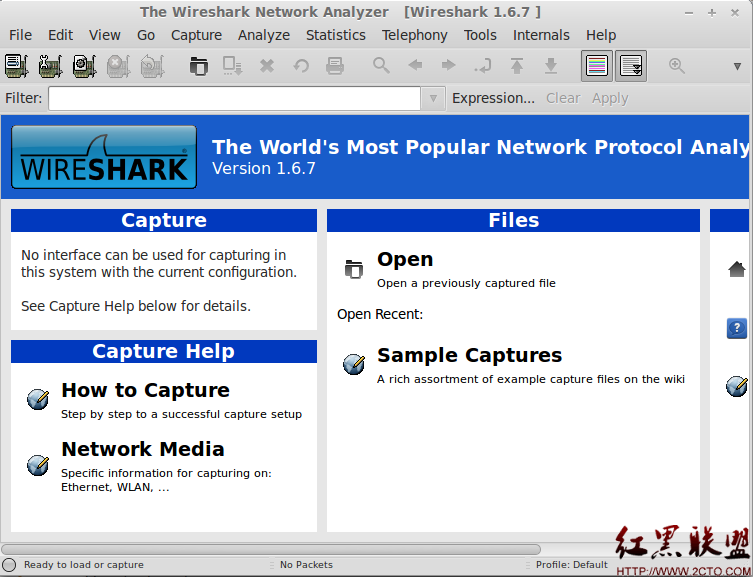The width and height of the screenshot is (753, 577).
Task: Open the Sample Captures link
Action: coord(470,355)
